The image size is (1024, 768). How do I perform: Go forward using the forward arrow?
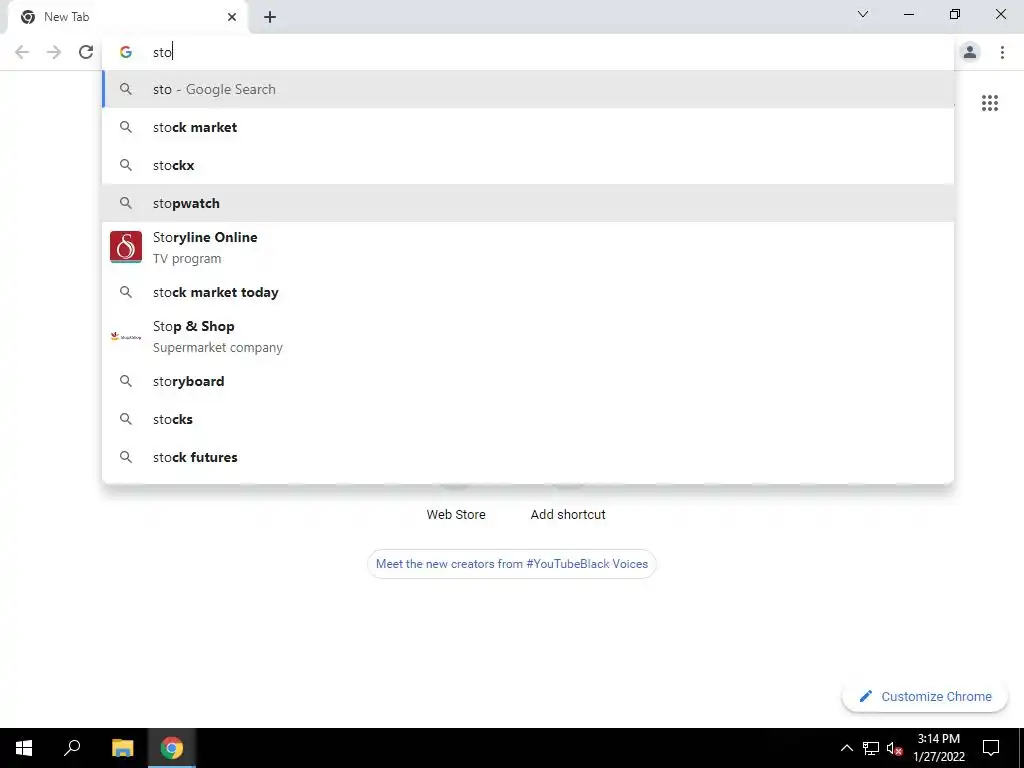(x=54, y=52)
